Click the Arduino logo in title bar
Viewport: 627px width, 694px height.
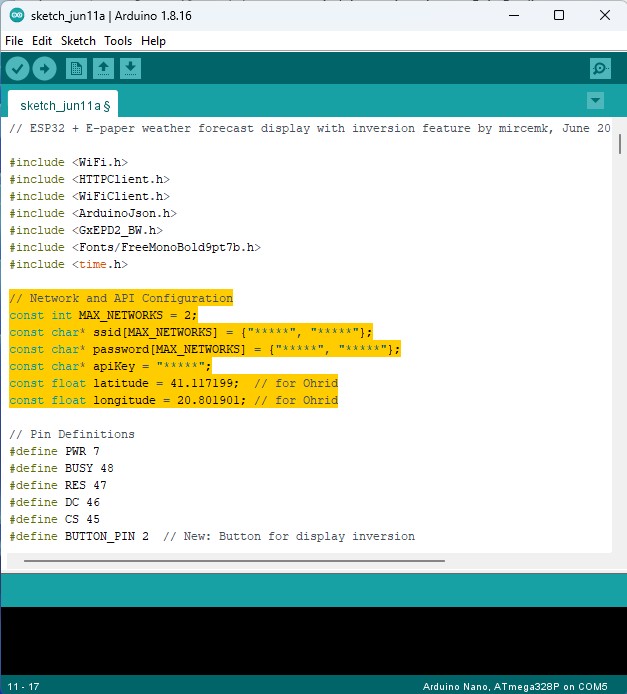click(x=16, y=16)
